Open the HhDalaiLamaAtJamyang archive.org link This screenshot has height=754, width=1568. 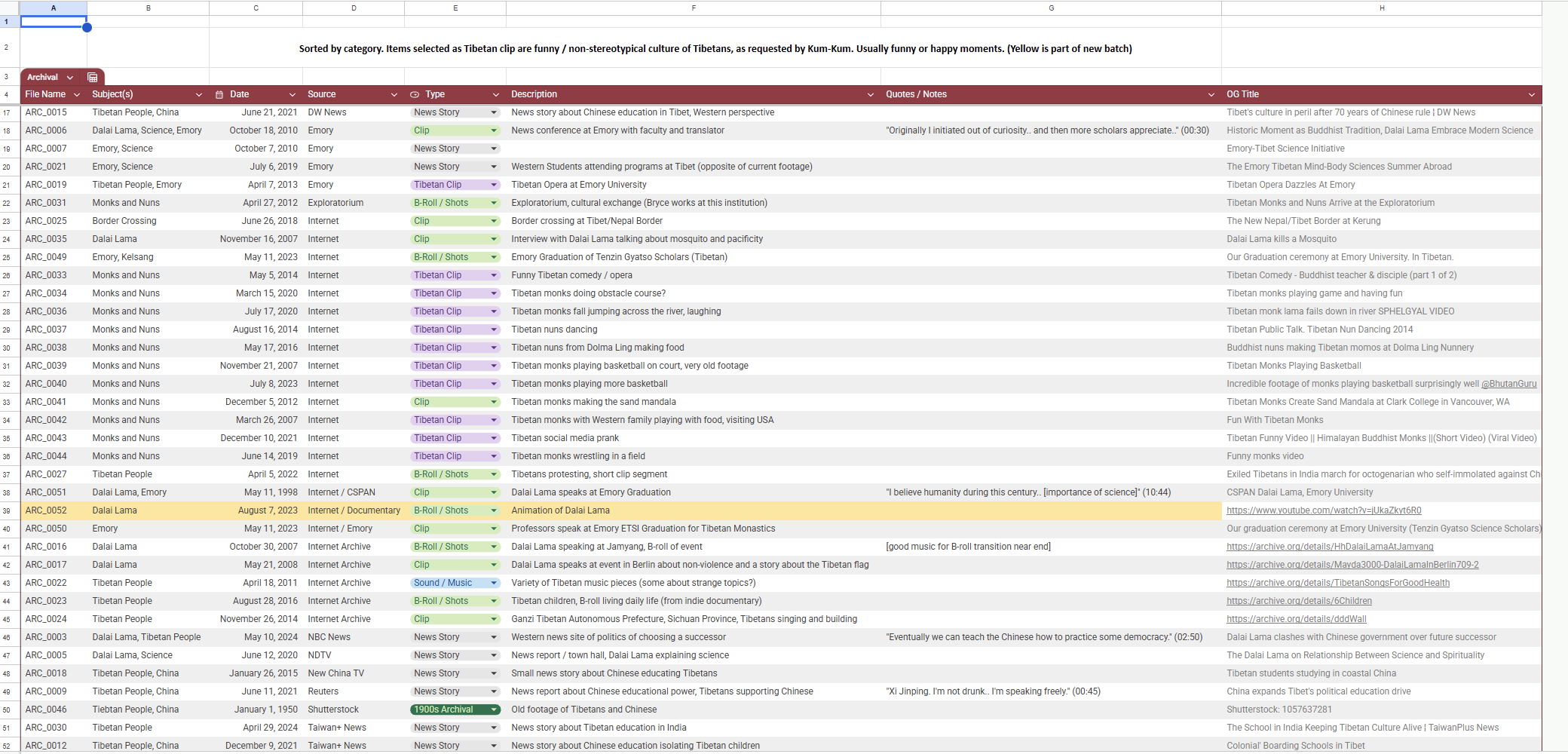(1330, 547)
